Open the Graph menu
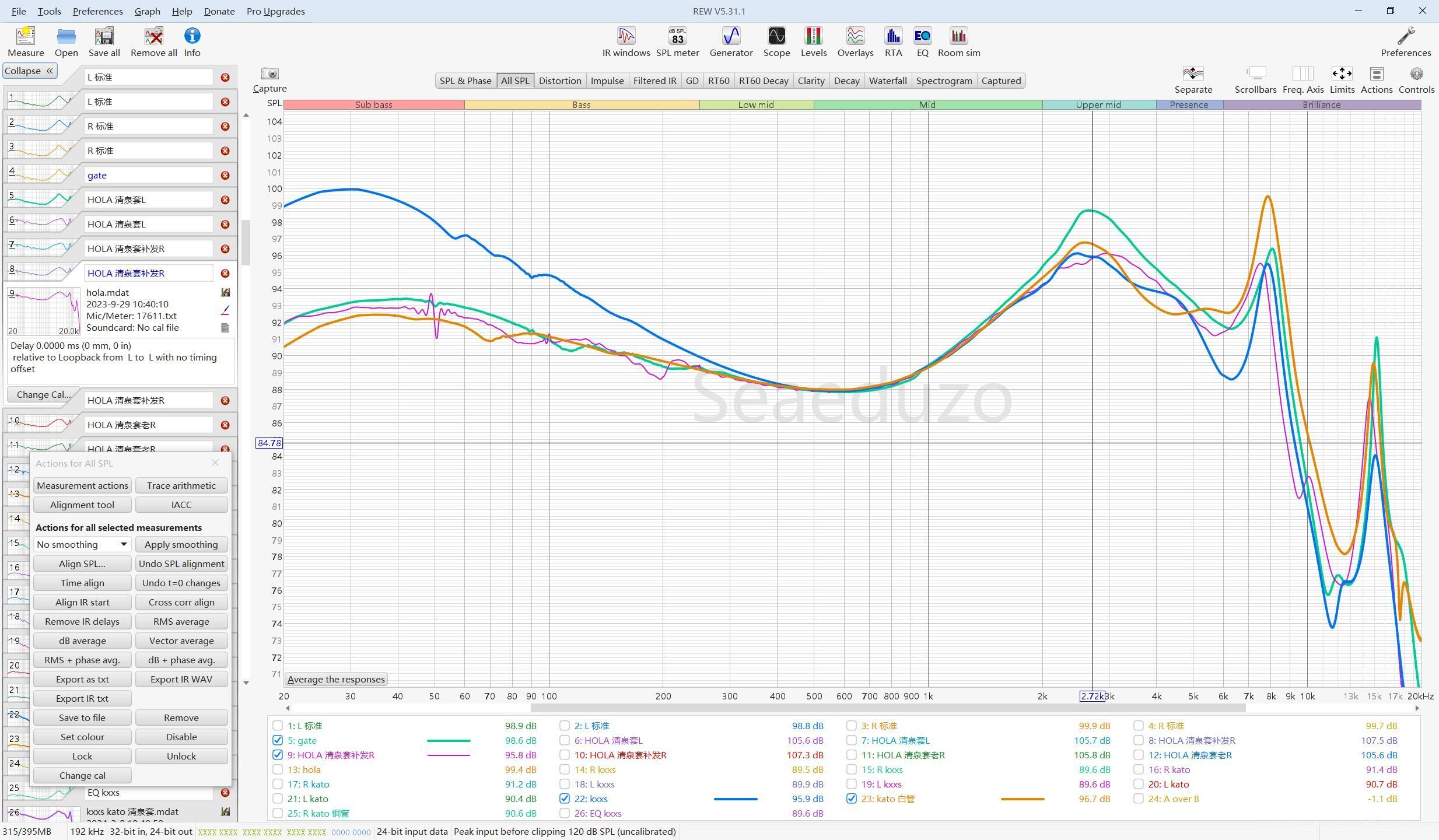Image resolution: width=1439 pixels, height=840 pixels. click(147, 11)
